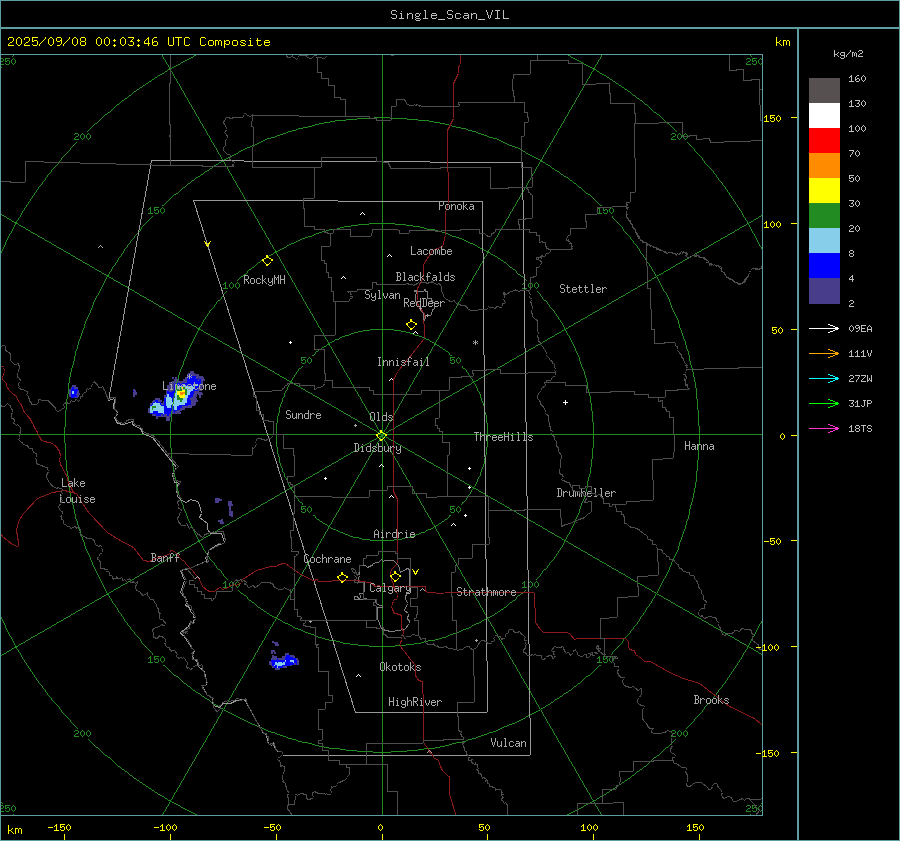Click the RedDeer city label

pos(424,303)
